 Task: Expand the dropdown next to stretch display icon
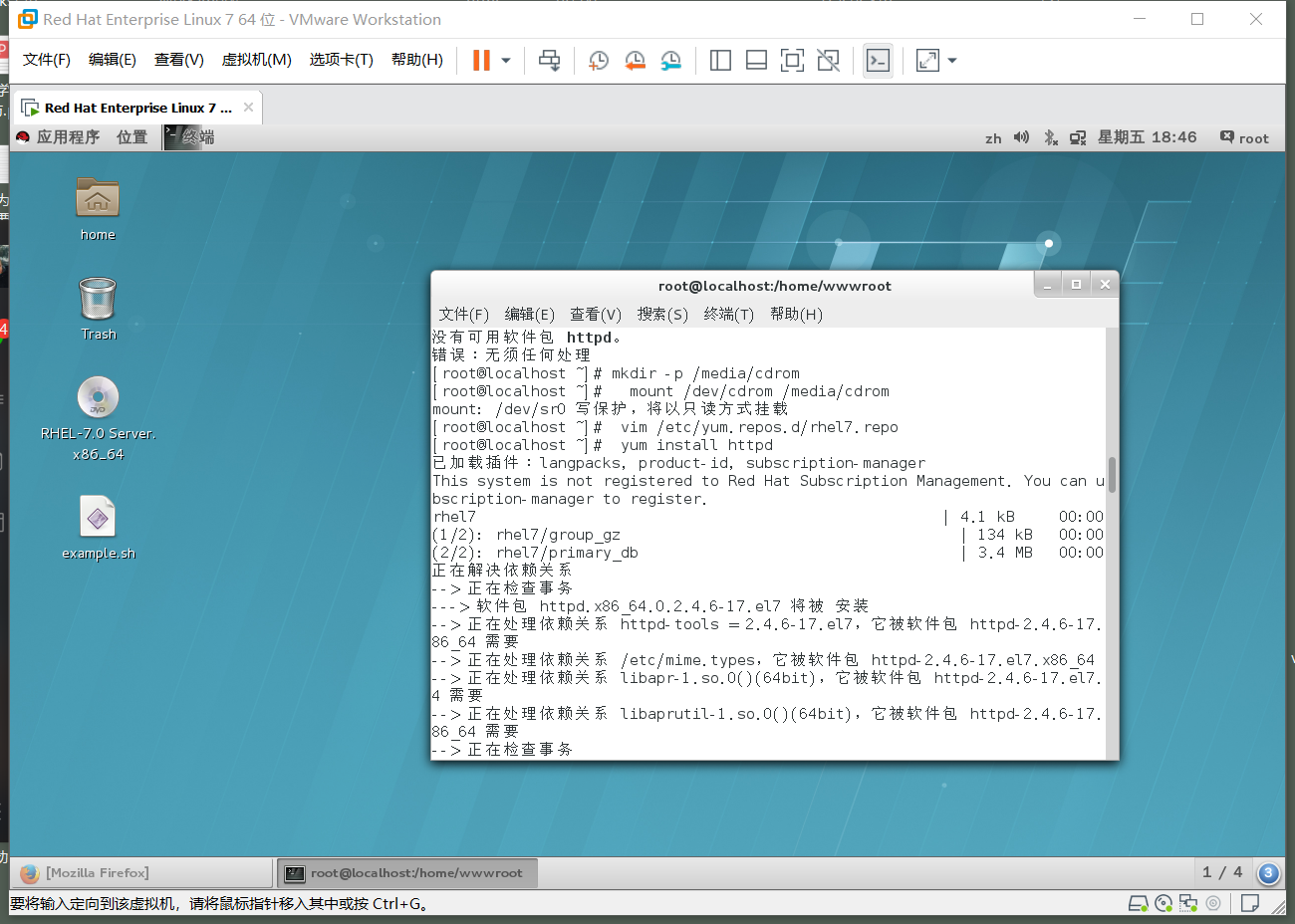(x=952, y=61)
